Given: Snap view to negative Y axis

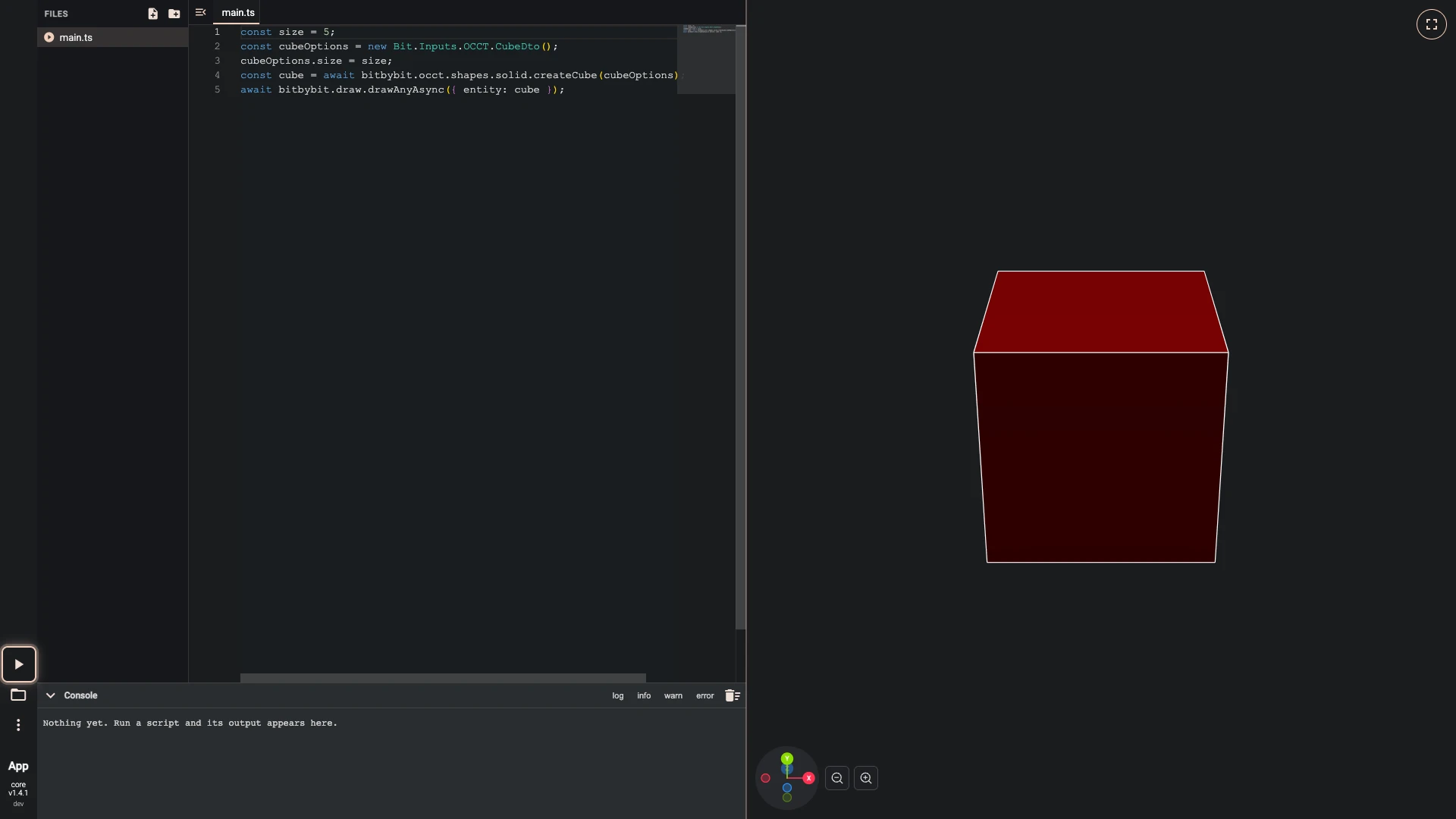Looking at the screenshot, I should coord(787,798).
